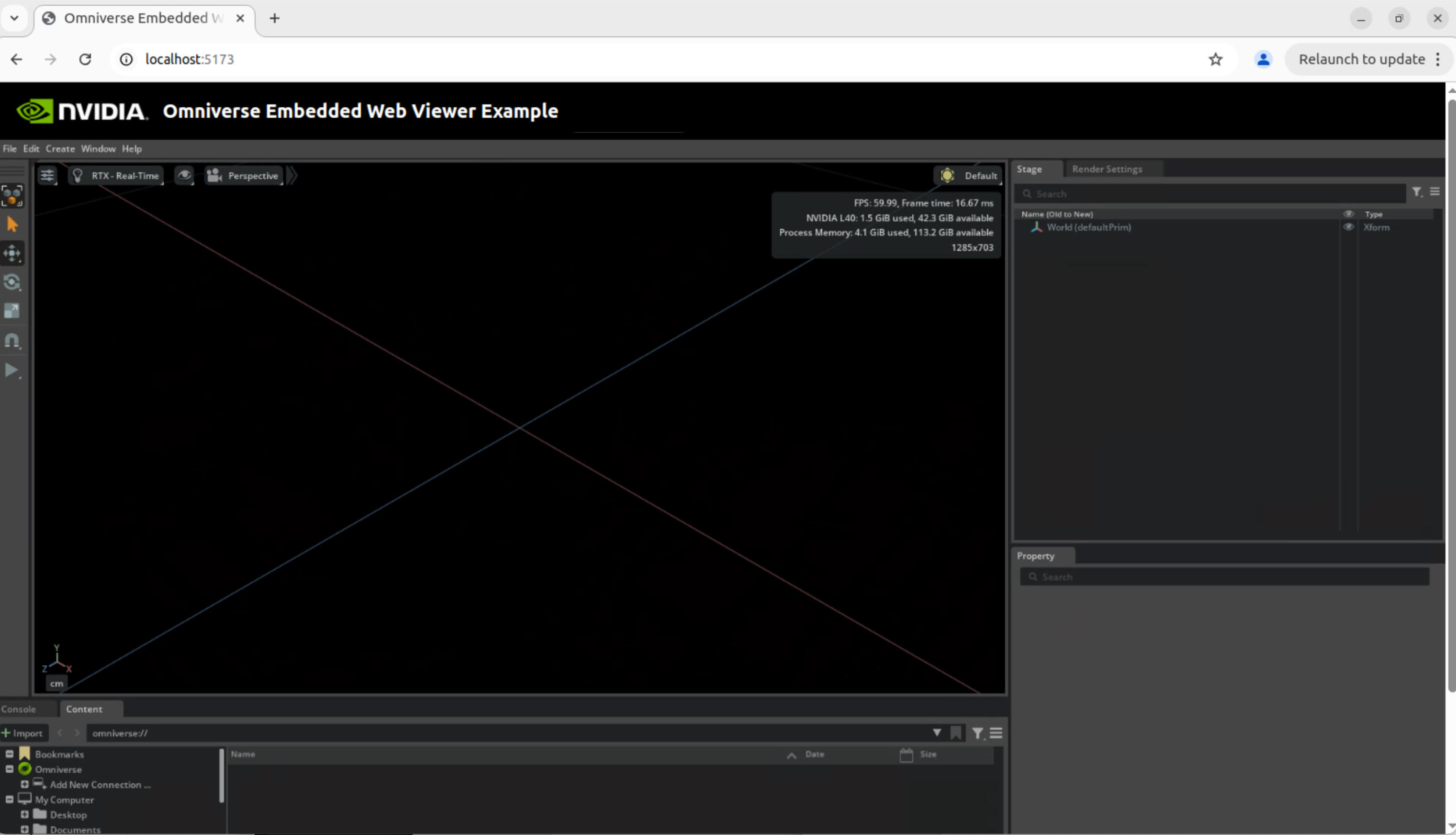Activate the Move tool in left toolbar

tap(12, 253)
